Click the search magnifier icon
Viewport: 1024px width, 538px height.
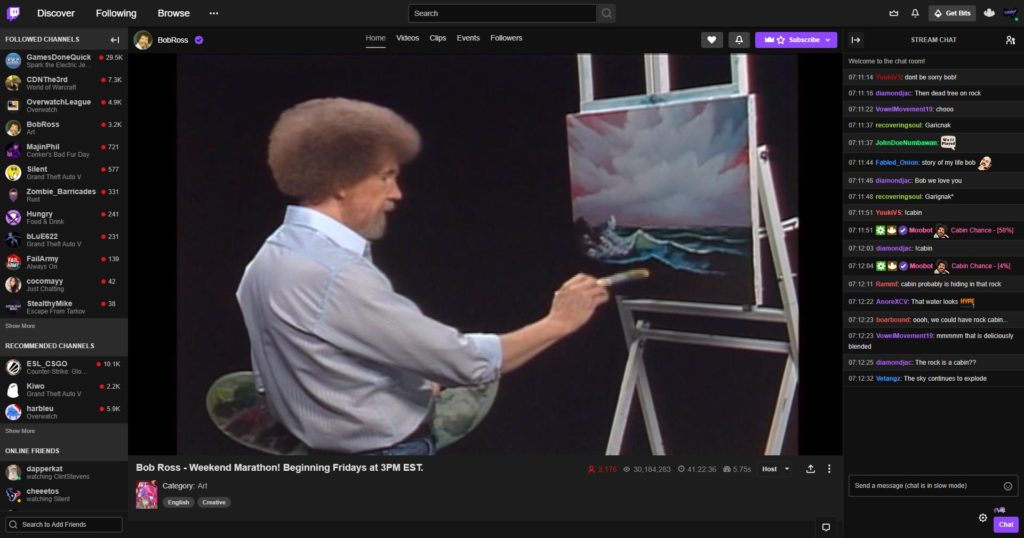coord(607,13)
